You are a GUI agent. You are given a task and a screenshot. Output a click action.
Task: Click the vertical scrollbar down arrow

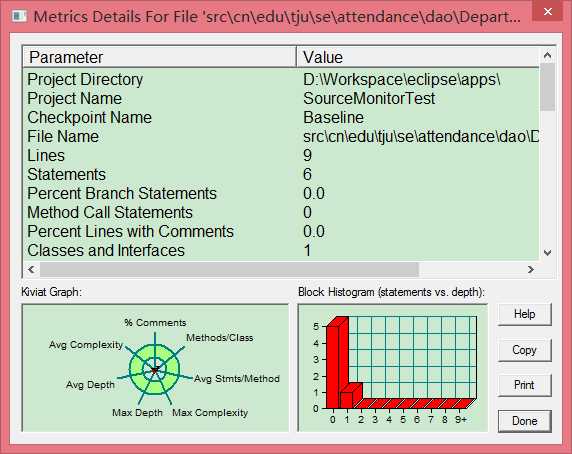click(547, 252)
